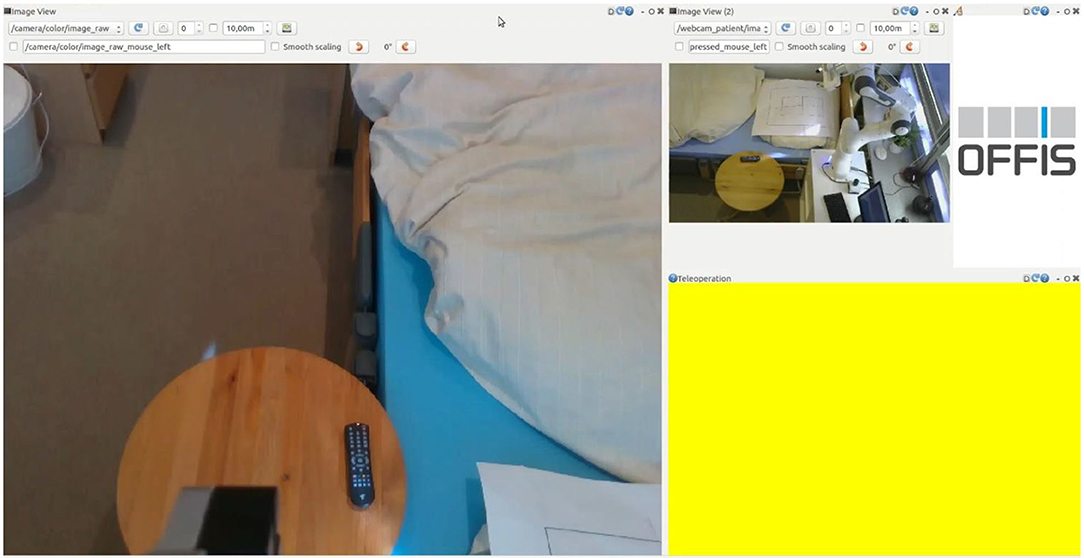Screen dimensions: 1084x558
Task: Click the 0° rotation label in first Image View
Action: pyautogui.click(x=388, y=46)
